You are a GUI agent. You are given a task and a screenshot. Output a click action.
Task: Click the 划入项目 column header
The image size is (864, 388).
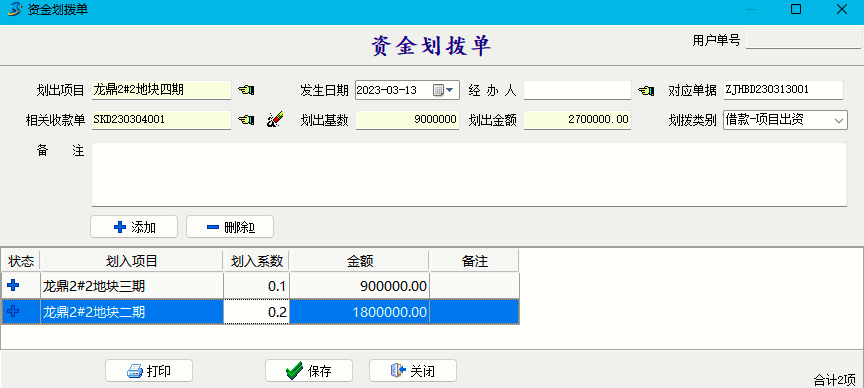coord(132,261)
